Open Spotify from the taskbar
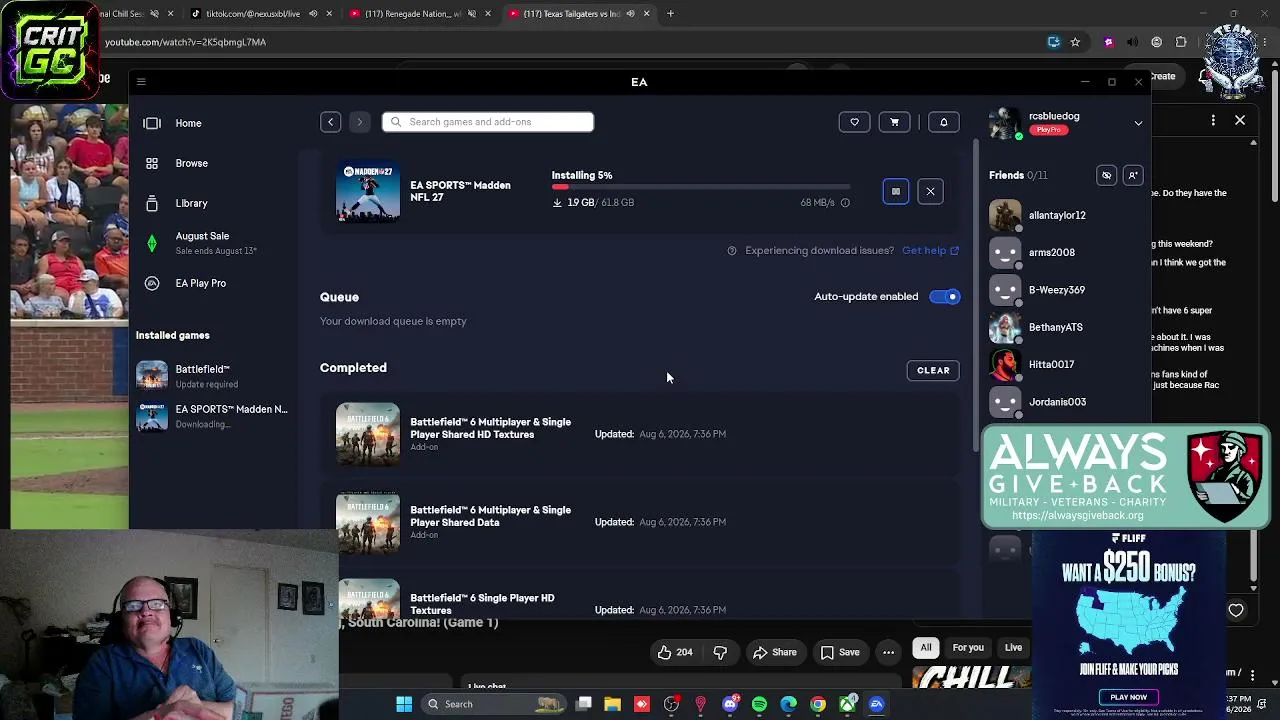 tap(760, 704)
